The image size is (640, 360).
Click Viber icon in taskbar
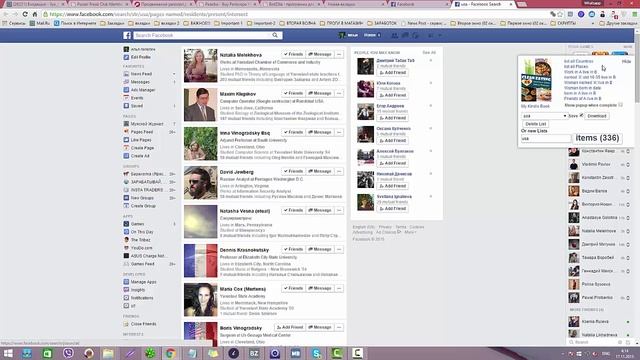tap(68, 353)
